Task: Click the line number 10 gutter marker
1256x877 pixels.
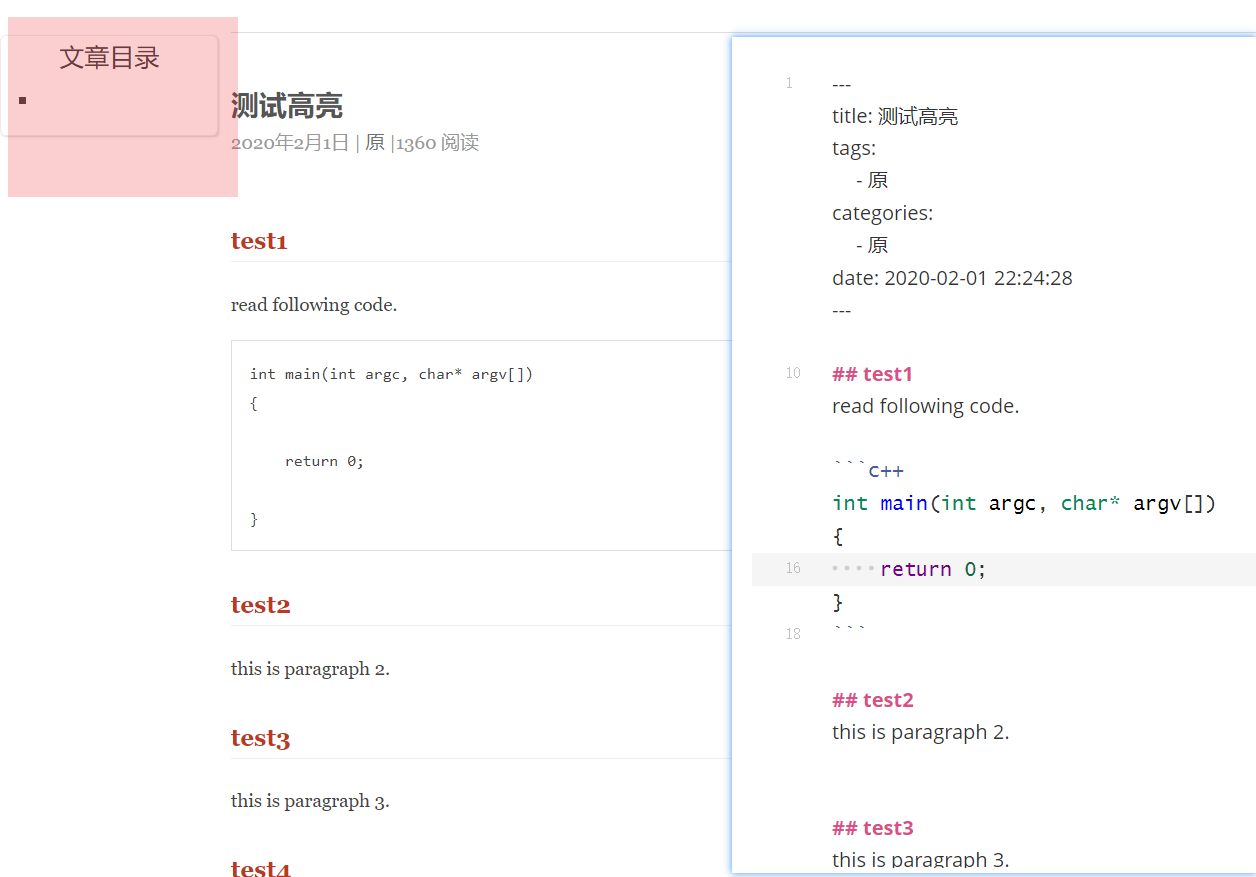Action: (x=793, y=373)
